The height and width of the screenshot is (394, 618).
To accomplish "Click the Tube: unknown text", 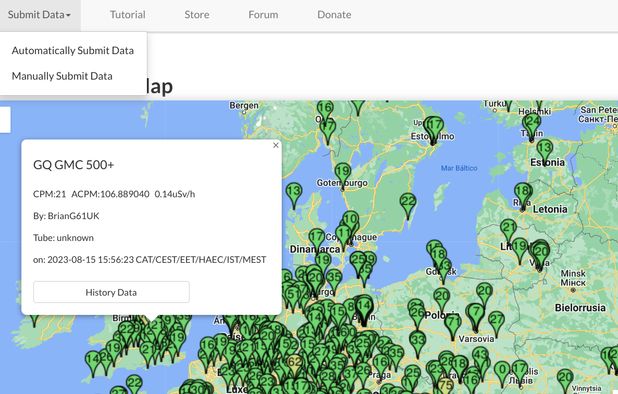I will (63, 238).
